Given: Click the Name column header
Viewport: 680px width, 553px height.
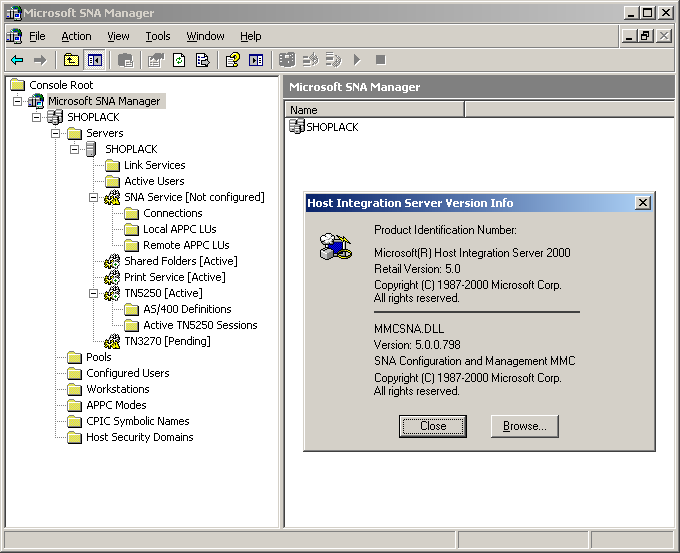Looking at the screenshot, I should tap(375, 110).
